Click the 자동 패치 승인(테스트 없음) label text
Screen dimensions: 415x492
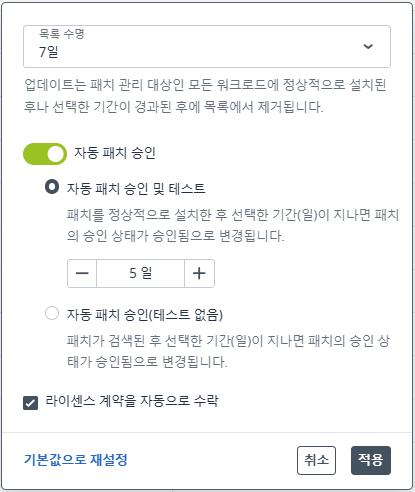145,315
